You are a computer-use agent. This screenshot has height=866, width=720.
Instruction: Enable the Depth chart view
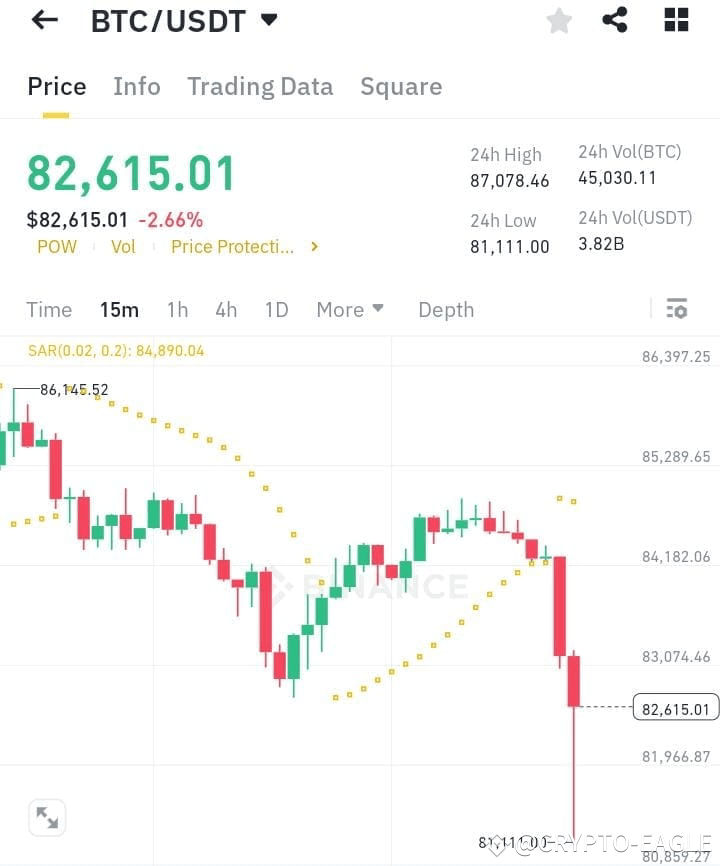(x=446, y=310)
